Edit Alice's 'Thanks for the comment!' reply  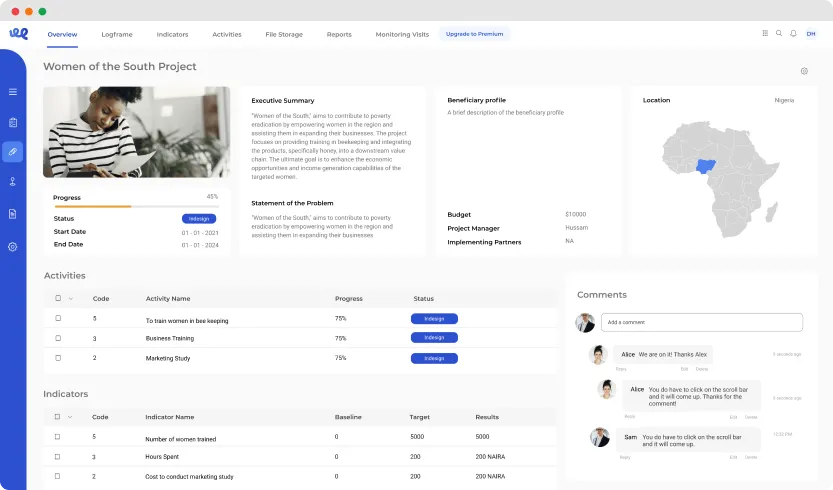tap(733, 417)
